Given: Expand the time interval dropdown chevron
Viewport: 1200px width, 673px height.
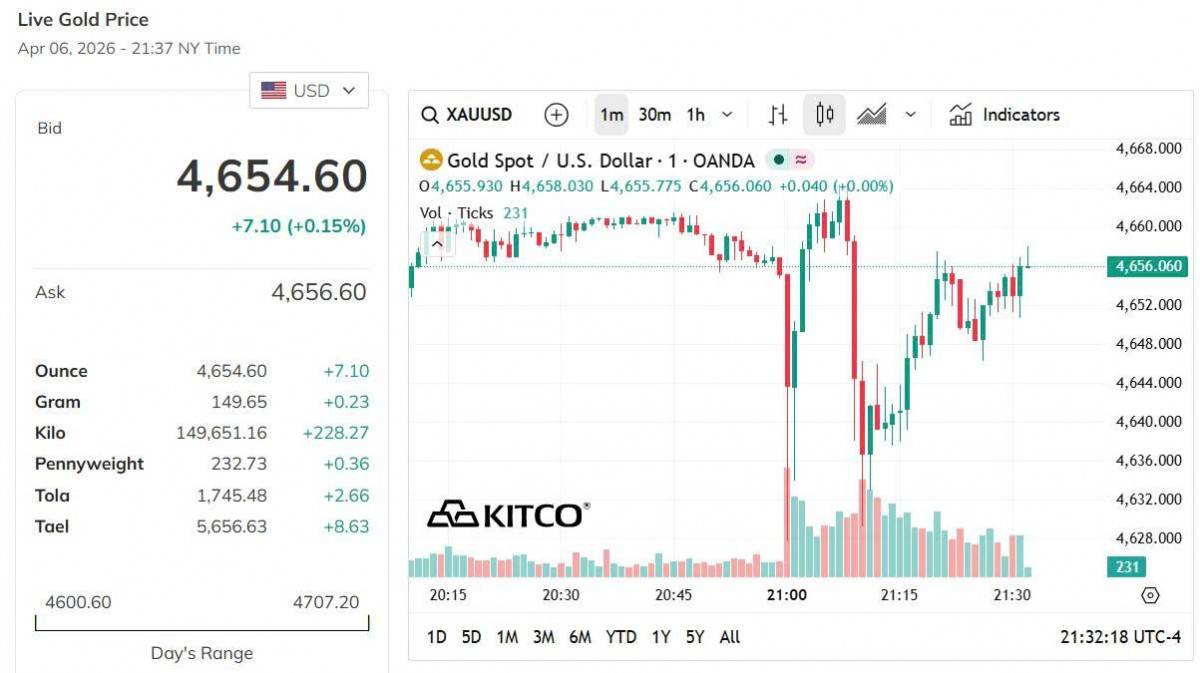Looking at the screenshot, I should pos(727,115).
